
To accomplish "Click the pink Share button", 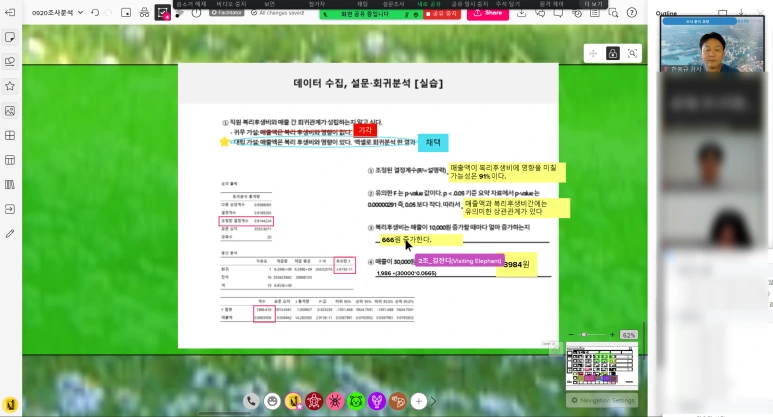I will click(488, 13).
